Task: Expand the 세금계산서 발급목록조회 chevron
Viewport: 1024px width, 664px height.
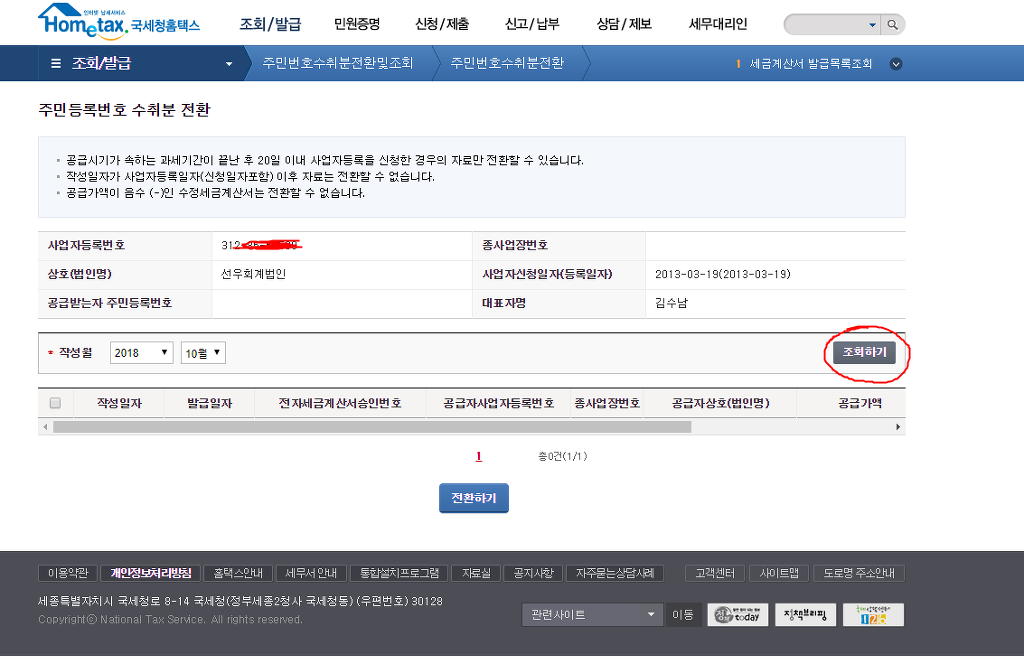Action: (x=896, y=64)
